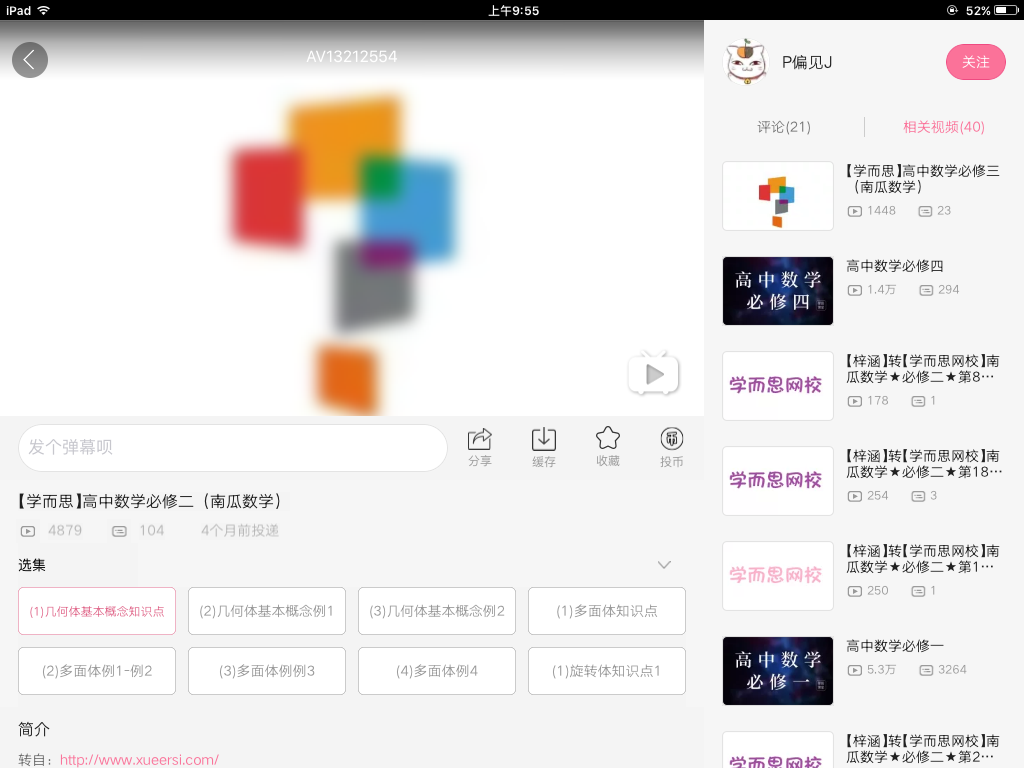This screenshot has width=1024, height=768.
Task: Select episode (1)几何体基本概念知识点
Action: 97,611
